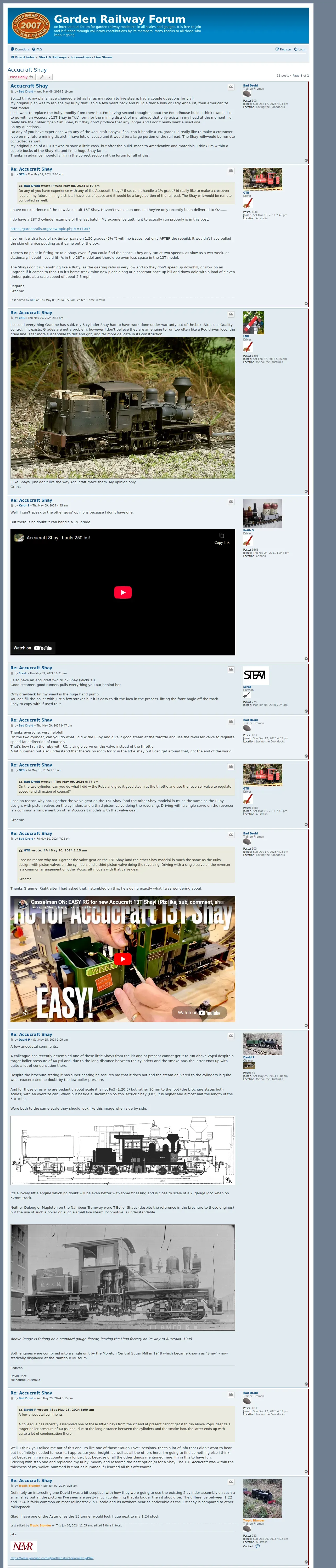Open the YouTube channel link in Tropic Blunder's signature
The image size is (336, 1568).
(x=52, y=1558)
